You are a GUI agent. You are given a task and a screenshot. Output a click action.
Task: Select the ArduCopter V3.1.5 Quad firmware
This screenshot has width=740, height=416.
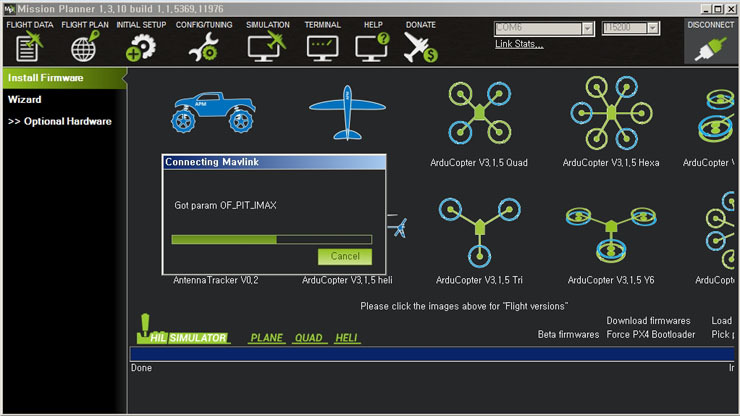[479, 112]
